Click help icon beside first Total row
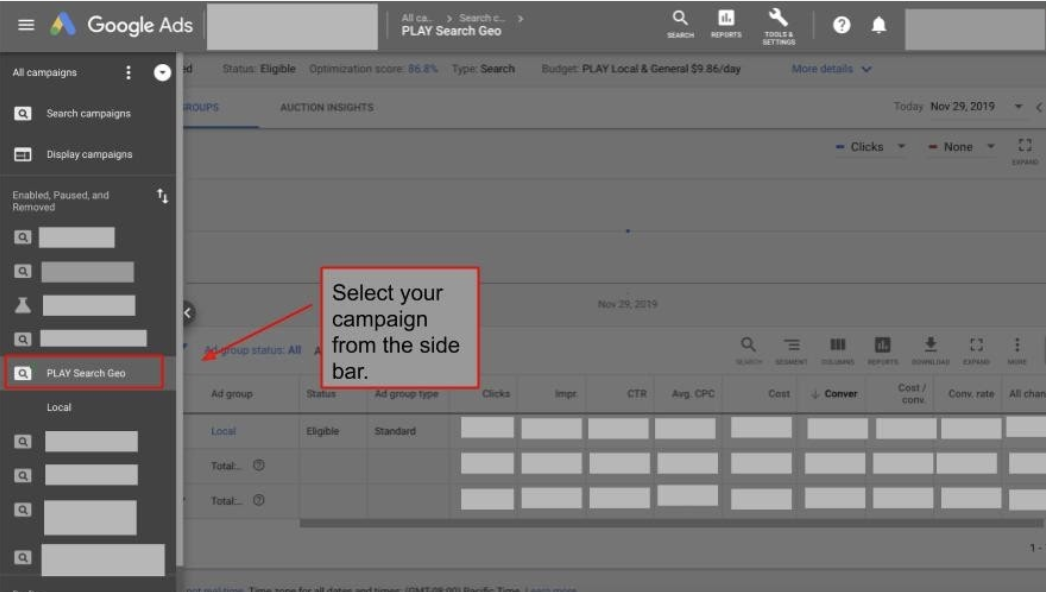 pyautogui.click(x=259, y=465)
